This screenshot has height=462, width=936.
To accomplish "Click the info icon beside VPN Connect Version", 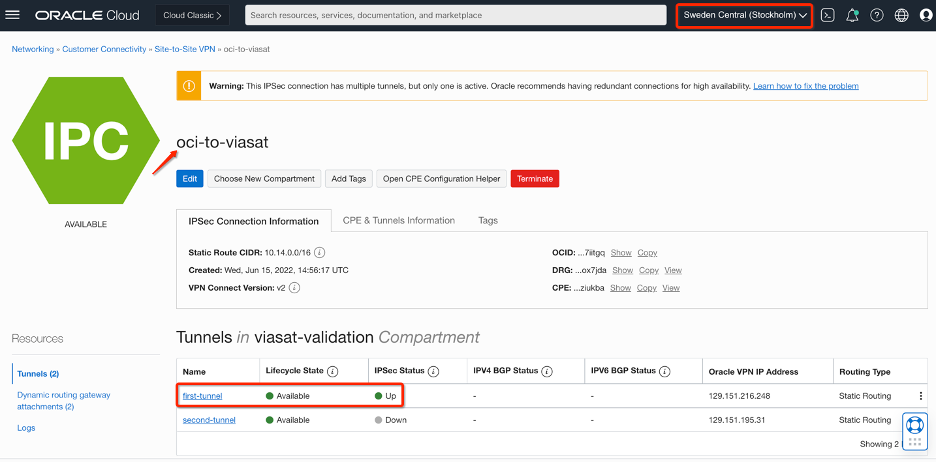I will tap(294, 288).
